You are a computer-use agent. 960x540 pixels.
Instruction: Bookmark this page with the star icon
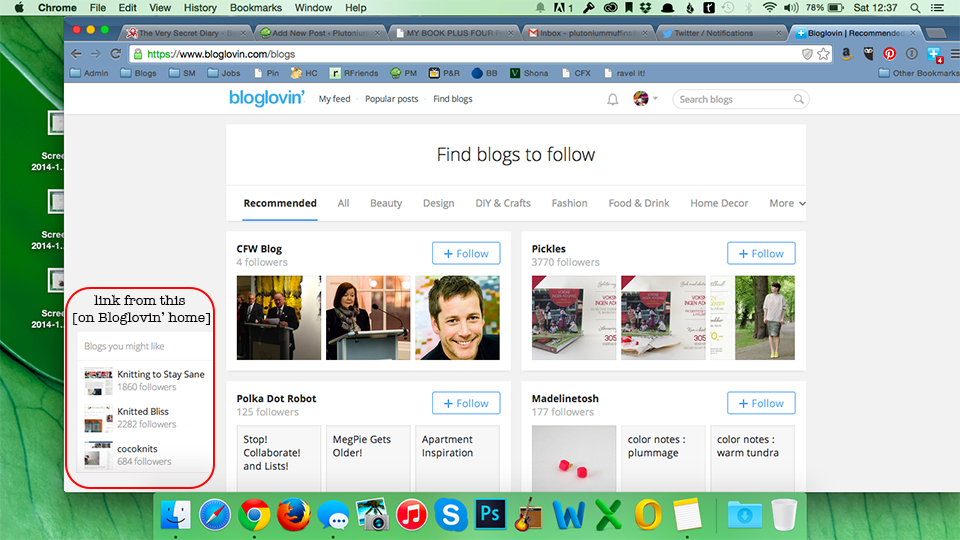pos(823,54)
